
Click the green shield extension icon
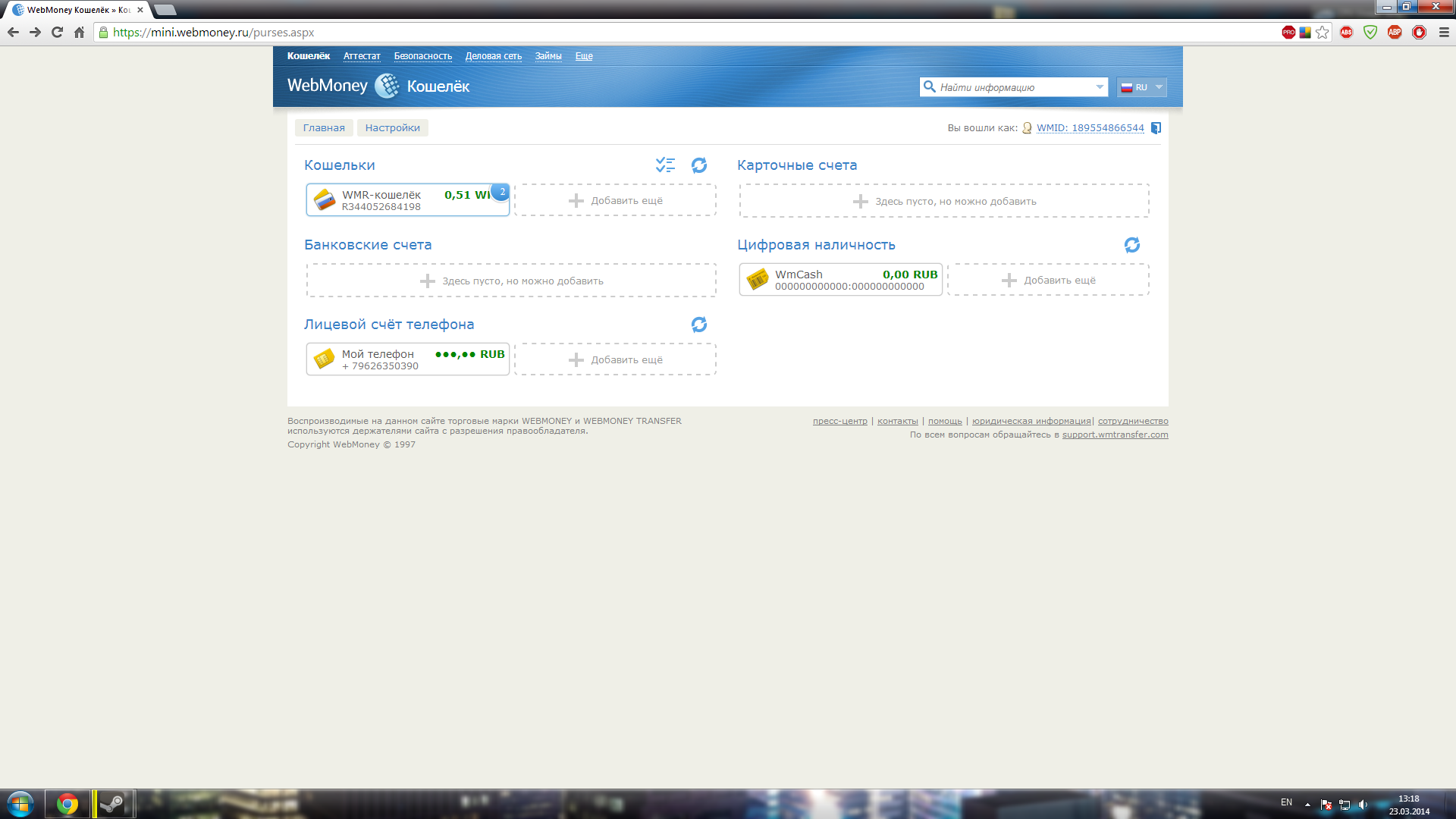pos(1370,33)
